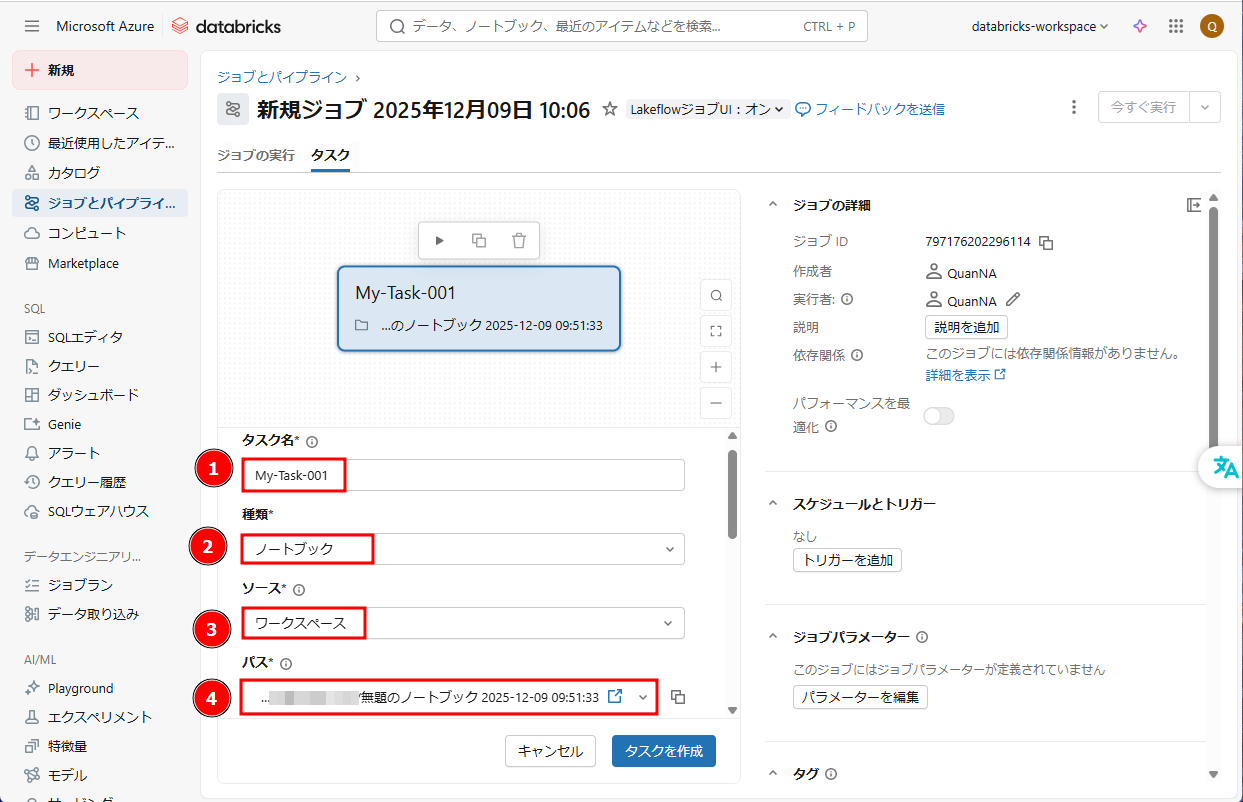This screenshot has height=802, width=1243.
Task: Click the トリガーを追加 button
Action: click(847, 560)
